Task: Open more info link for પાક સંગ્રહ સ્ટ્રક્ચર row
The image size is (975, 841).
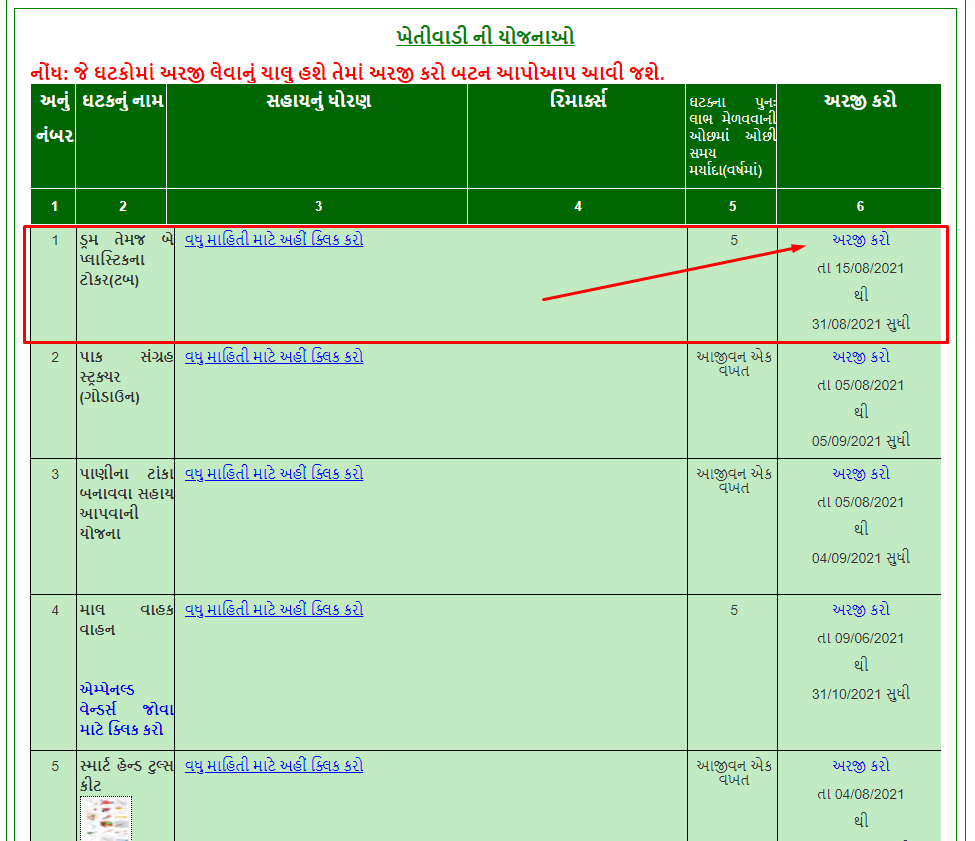Action: click(274, 356)
